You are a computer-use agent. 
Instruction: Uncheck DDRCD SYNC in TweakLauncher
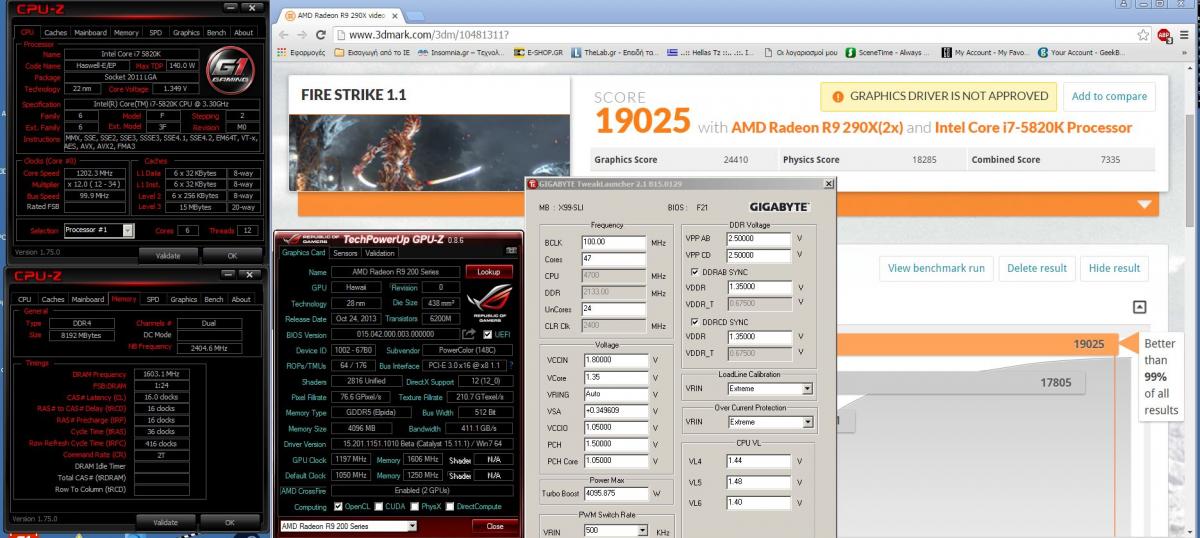695,321
